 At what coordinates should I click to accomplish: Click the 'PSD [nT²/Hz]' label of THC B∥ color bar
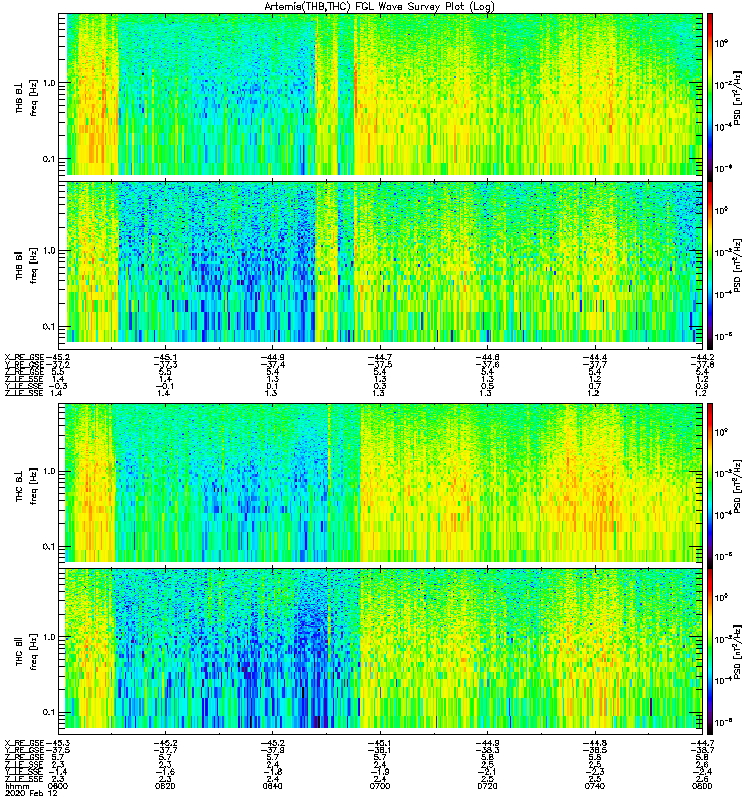click(737, 650)
